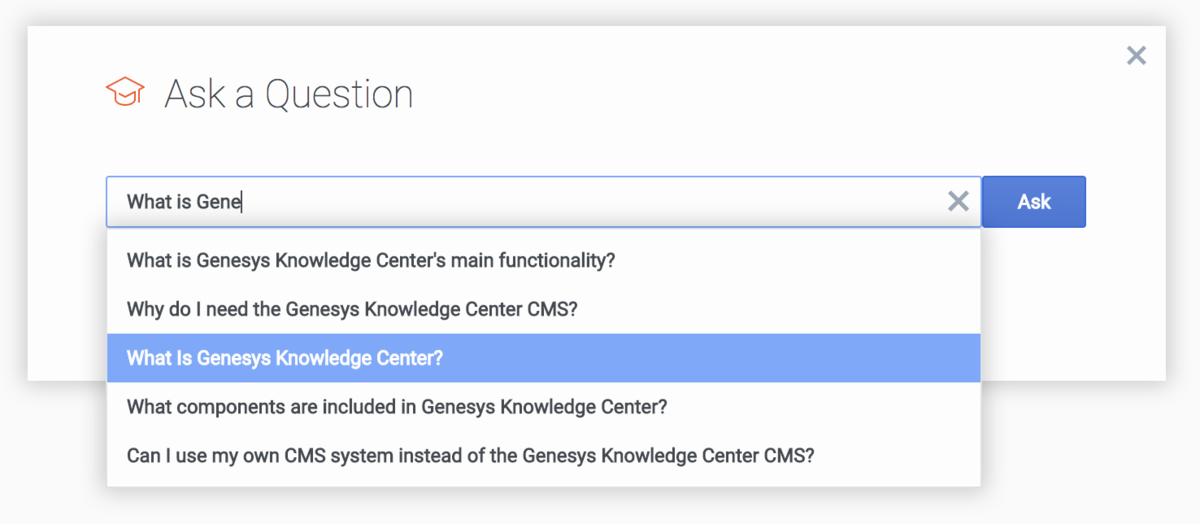Select "What components are included" suggestion
This screenshot has width=1200, height=524.
click(x=397, y=407)
